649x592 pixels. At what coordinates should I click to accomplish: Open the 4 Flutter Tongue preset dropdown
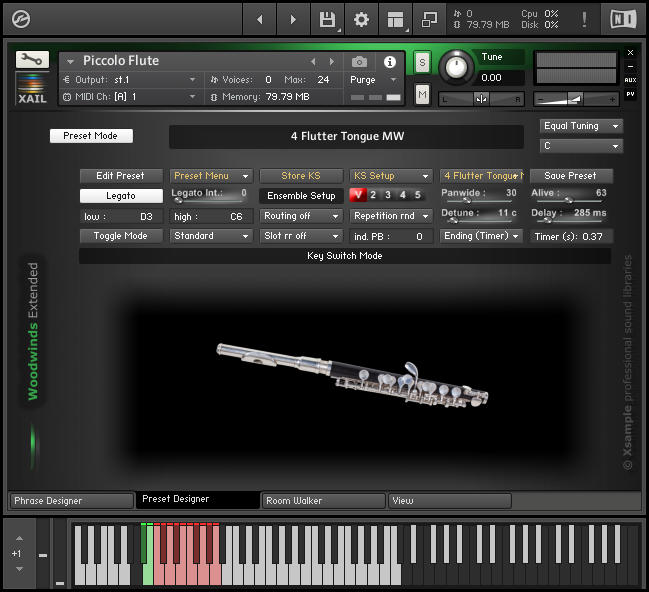[482, 176]
